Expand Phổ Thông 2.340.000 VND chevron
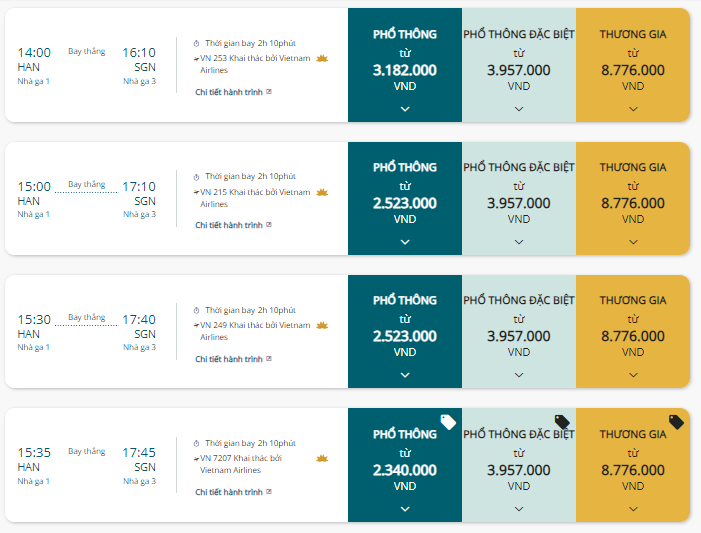 point(405,508)
